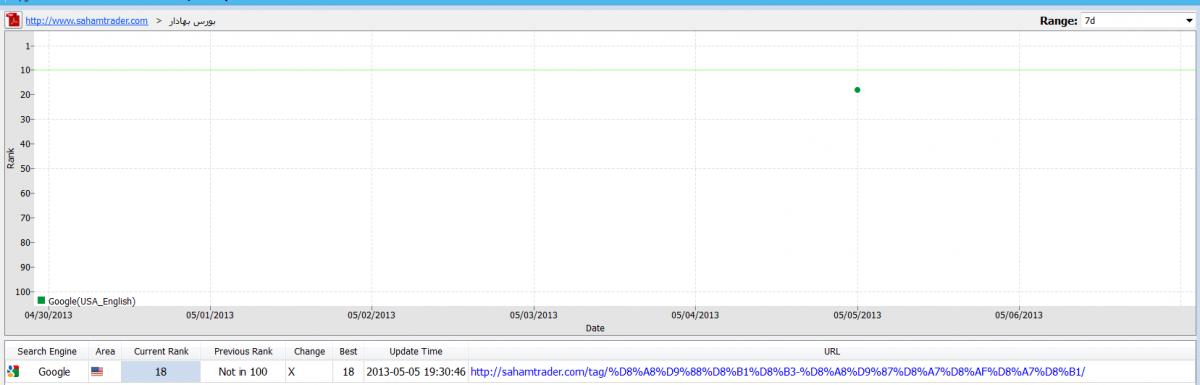Open the sahamtrader.com/tag URL in table row
Screen dimensions: 1200x385
coord(777,371)
